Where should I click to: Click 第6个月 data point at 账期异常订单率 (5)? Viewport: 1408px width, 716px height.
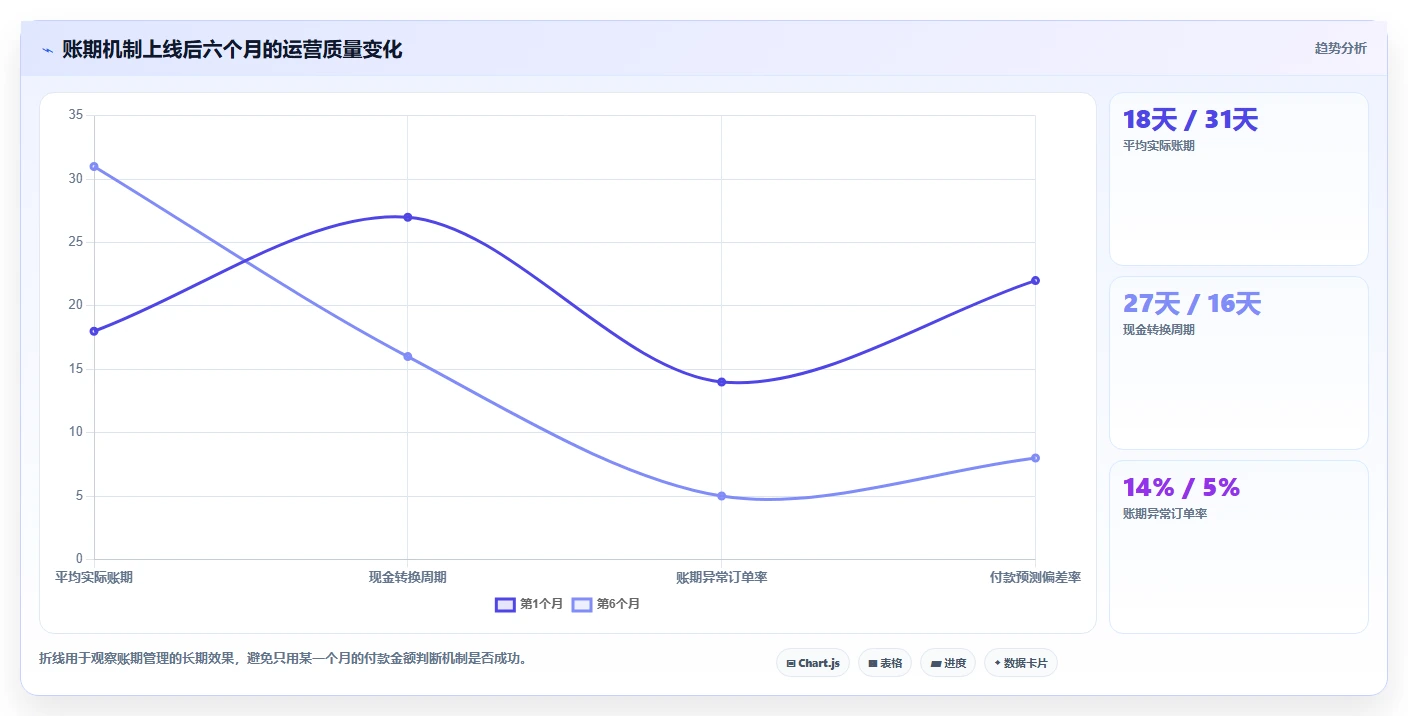coord(721,496)
